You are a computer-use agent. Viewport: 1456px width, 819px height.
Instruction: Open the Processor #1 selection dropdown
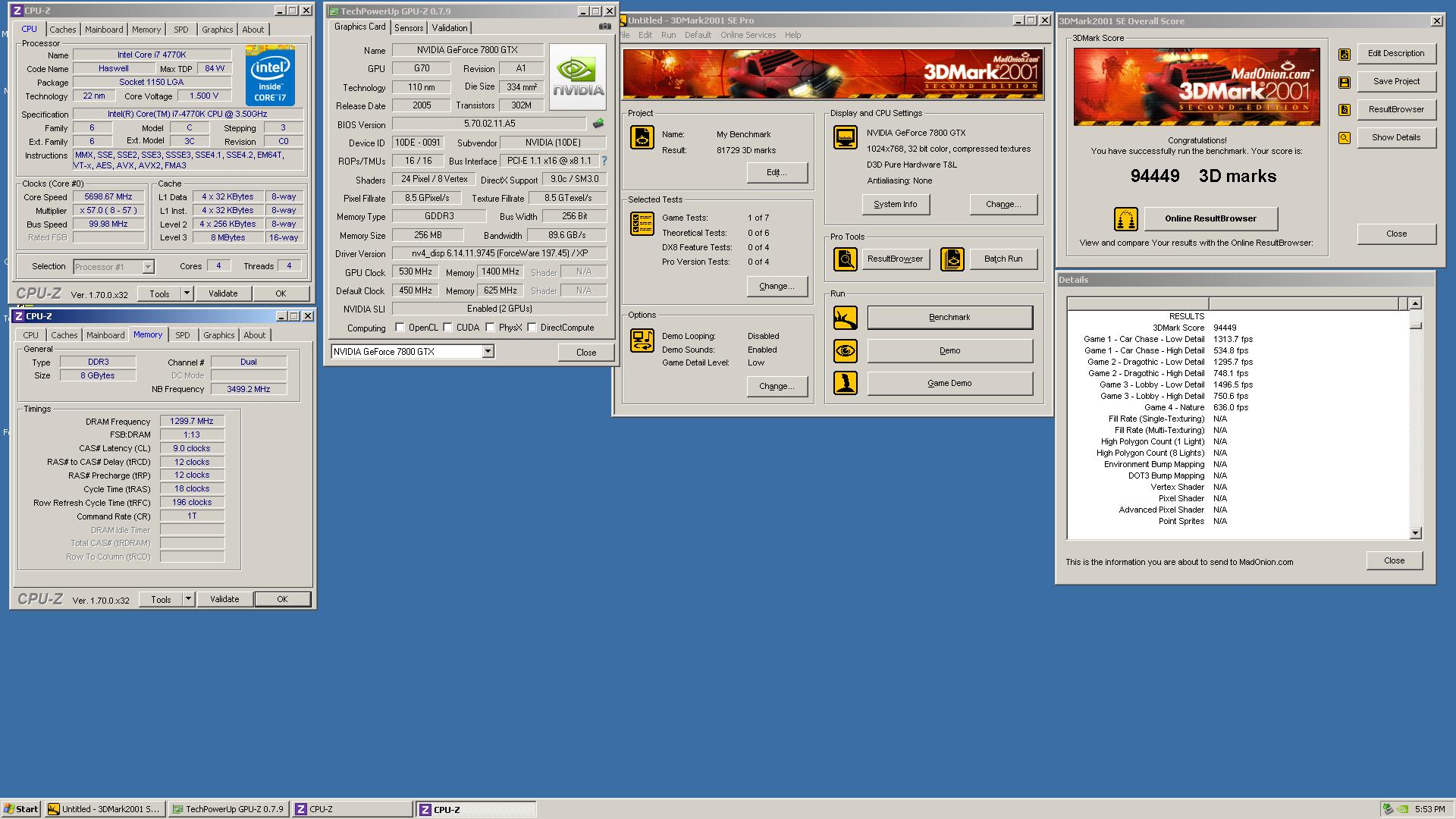[x=148, y=266]
